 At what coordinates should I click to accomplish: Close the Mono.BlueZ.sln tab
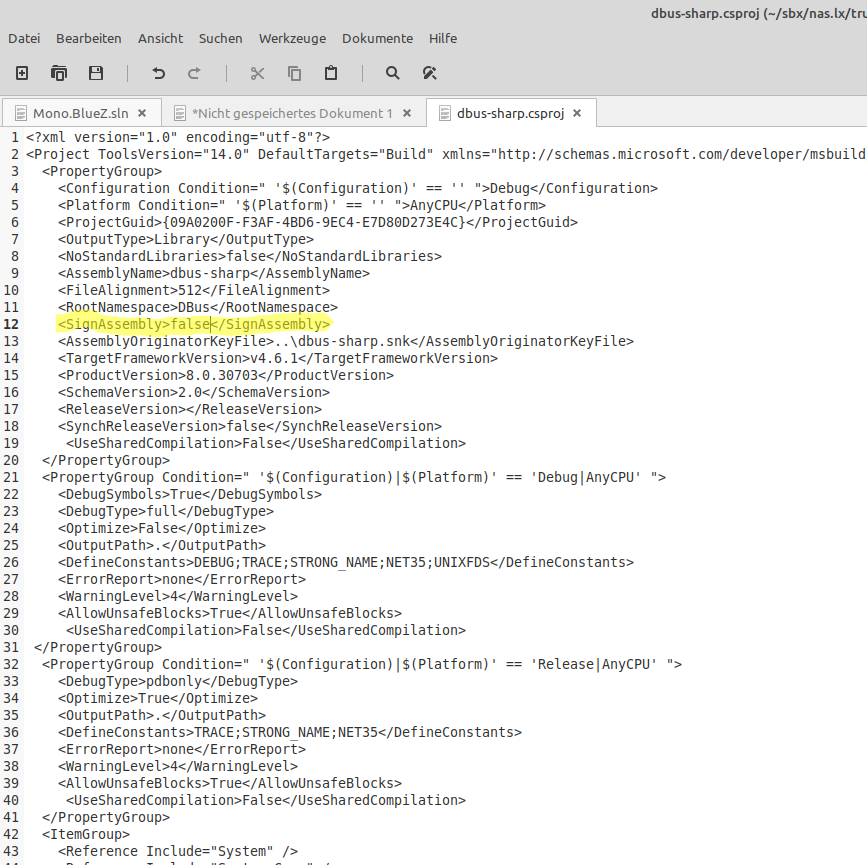coord(142,113)
